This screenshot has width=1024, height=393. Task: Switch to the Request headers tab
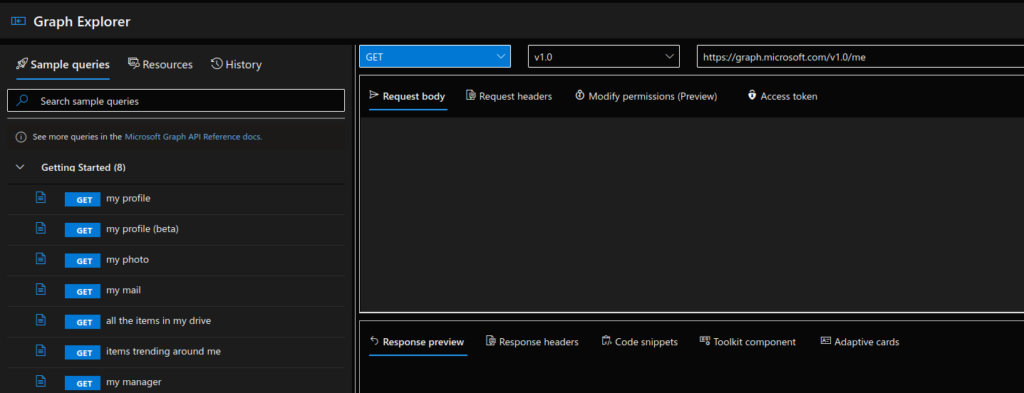[509, 96]
